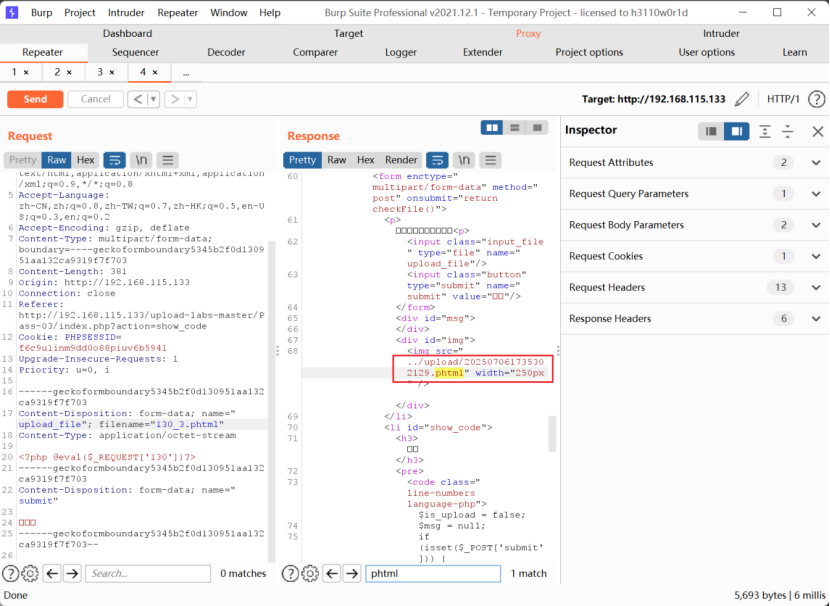
Task: Close Repeater tab 3
Action: 112,73
